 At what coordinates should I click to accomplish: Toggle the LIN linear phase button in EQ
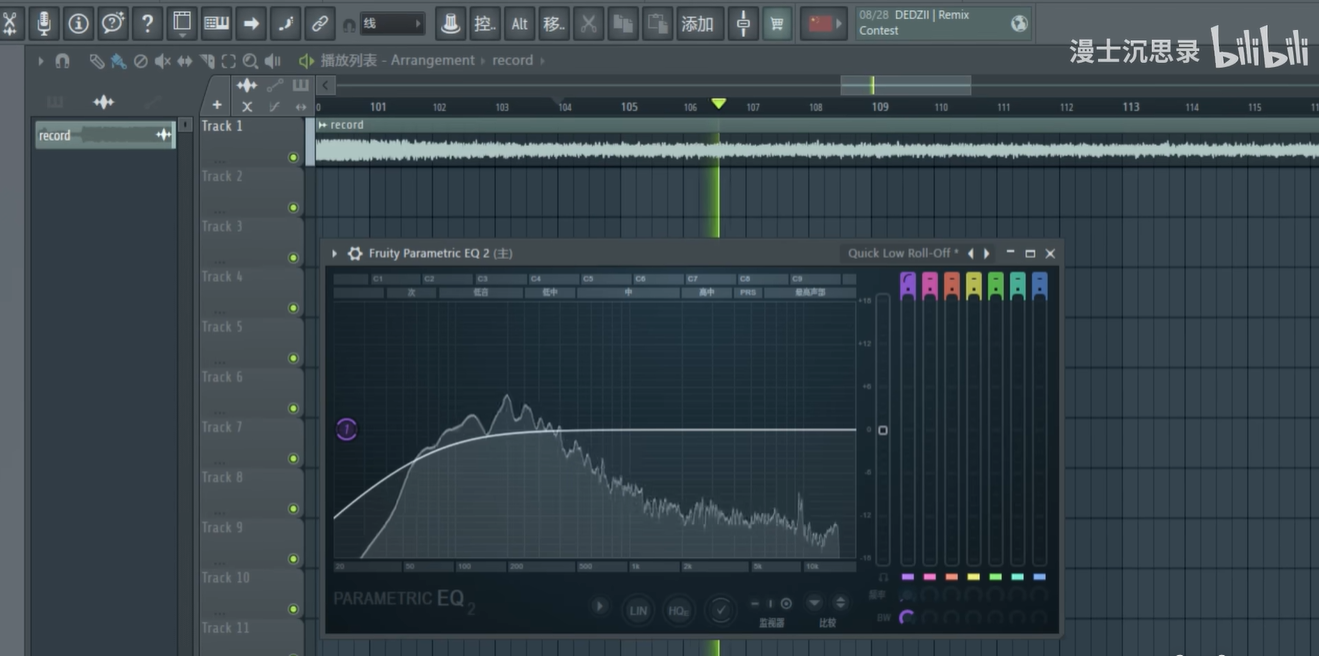coord(638,609)
